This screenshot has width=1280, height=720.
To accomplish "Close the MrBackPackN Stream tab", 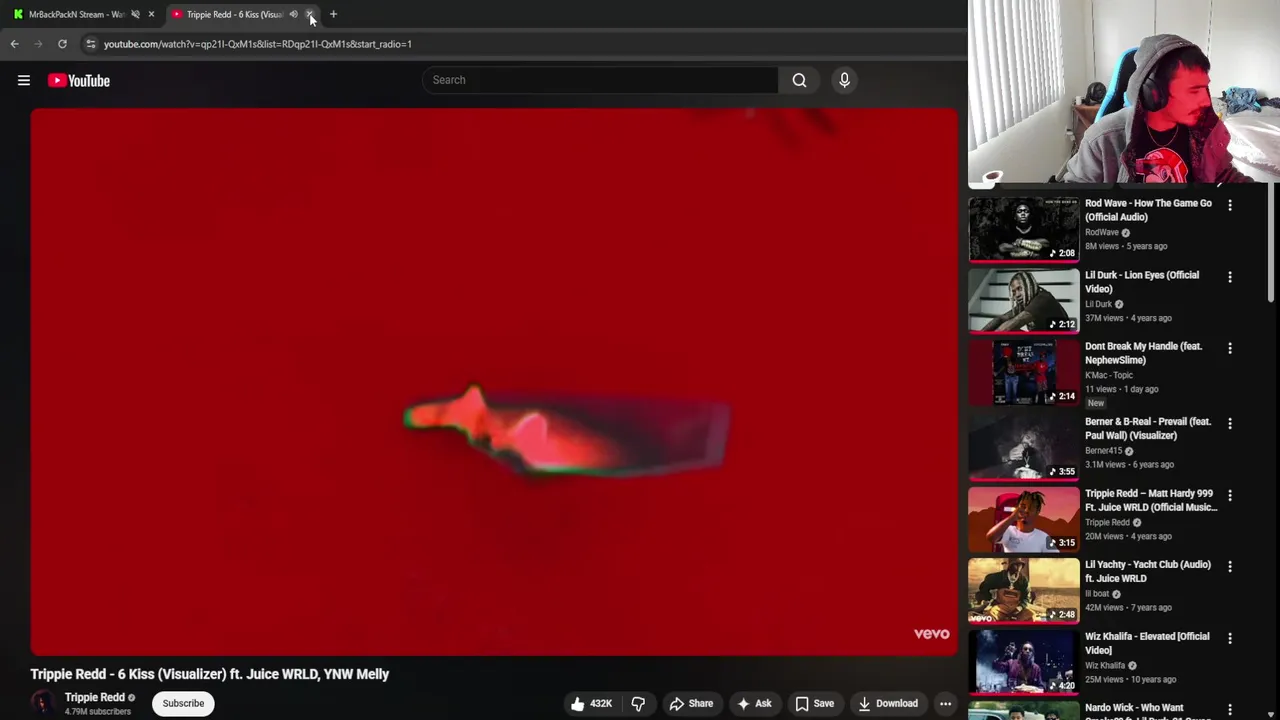I will pos(152,14).
